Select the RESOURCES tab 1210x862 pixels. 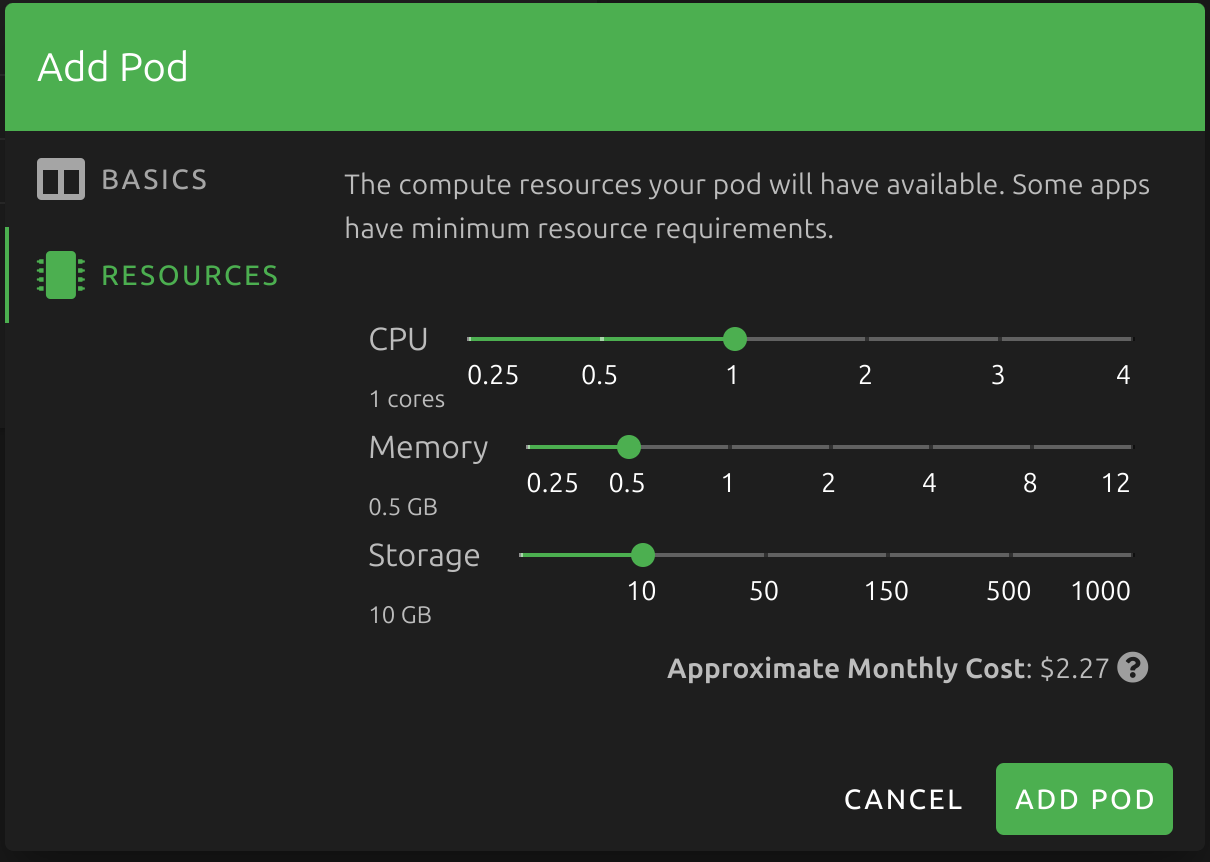[189, 275]
